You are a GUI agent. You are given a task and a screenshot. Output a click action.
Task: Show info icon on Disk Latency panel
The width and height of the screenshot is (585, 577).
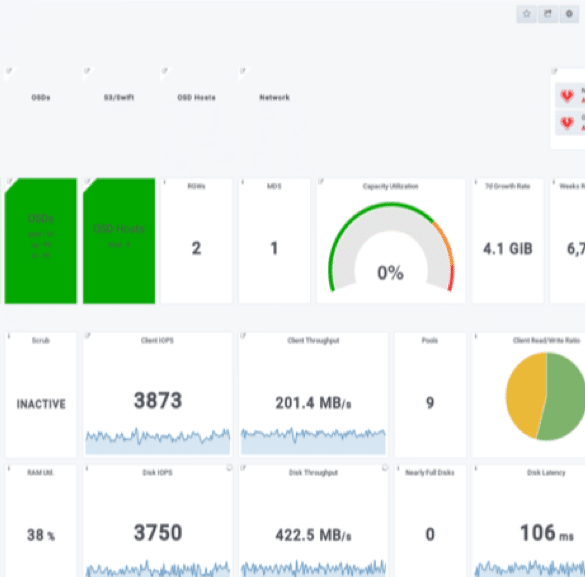coord(476,468)
